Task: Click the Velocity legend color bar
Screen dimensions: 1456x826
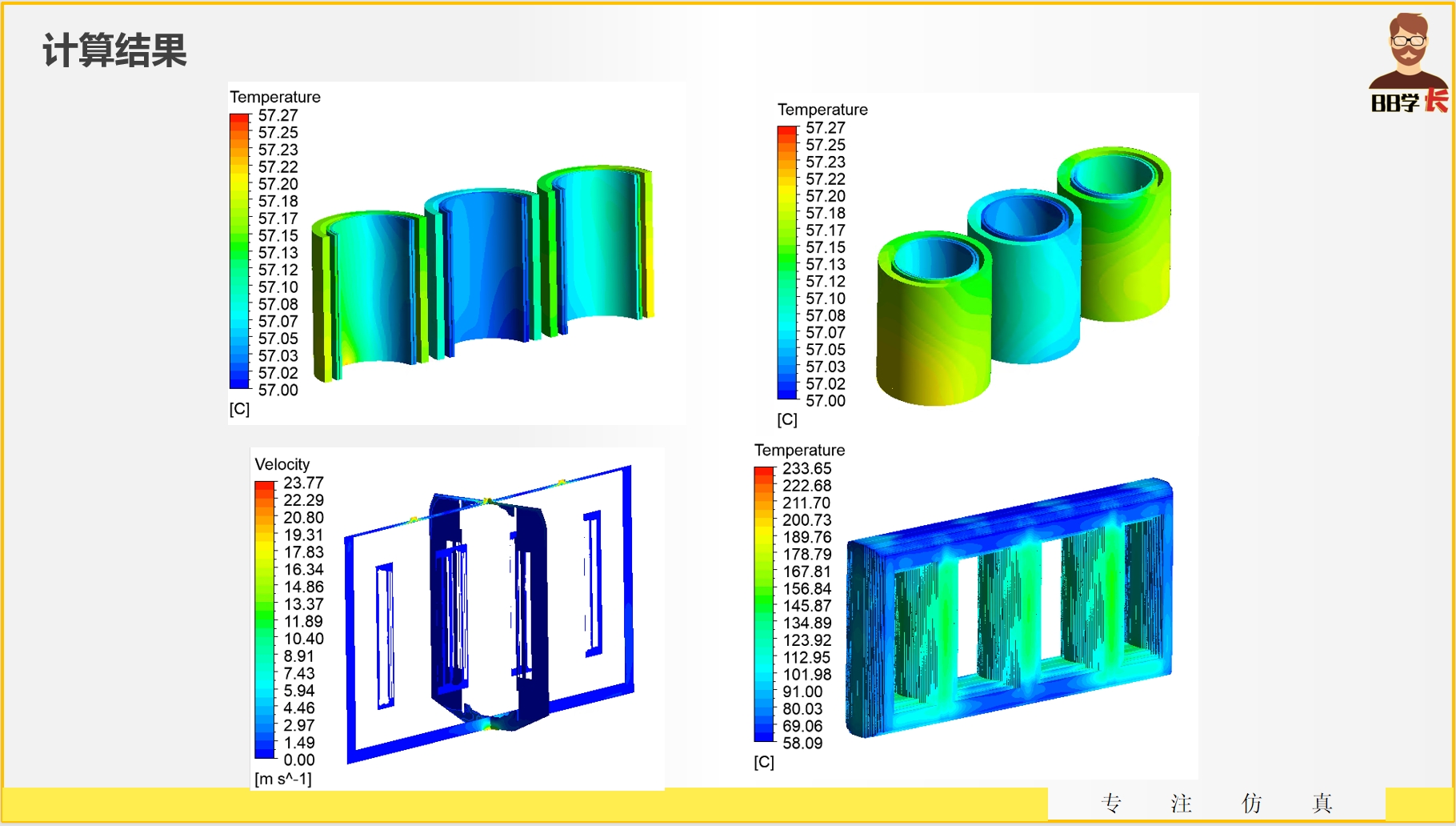Action: pyautogui.click(x=264, y=619)
